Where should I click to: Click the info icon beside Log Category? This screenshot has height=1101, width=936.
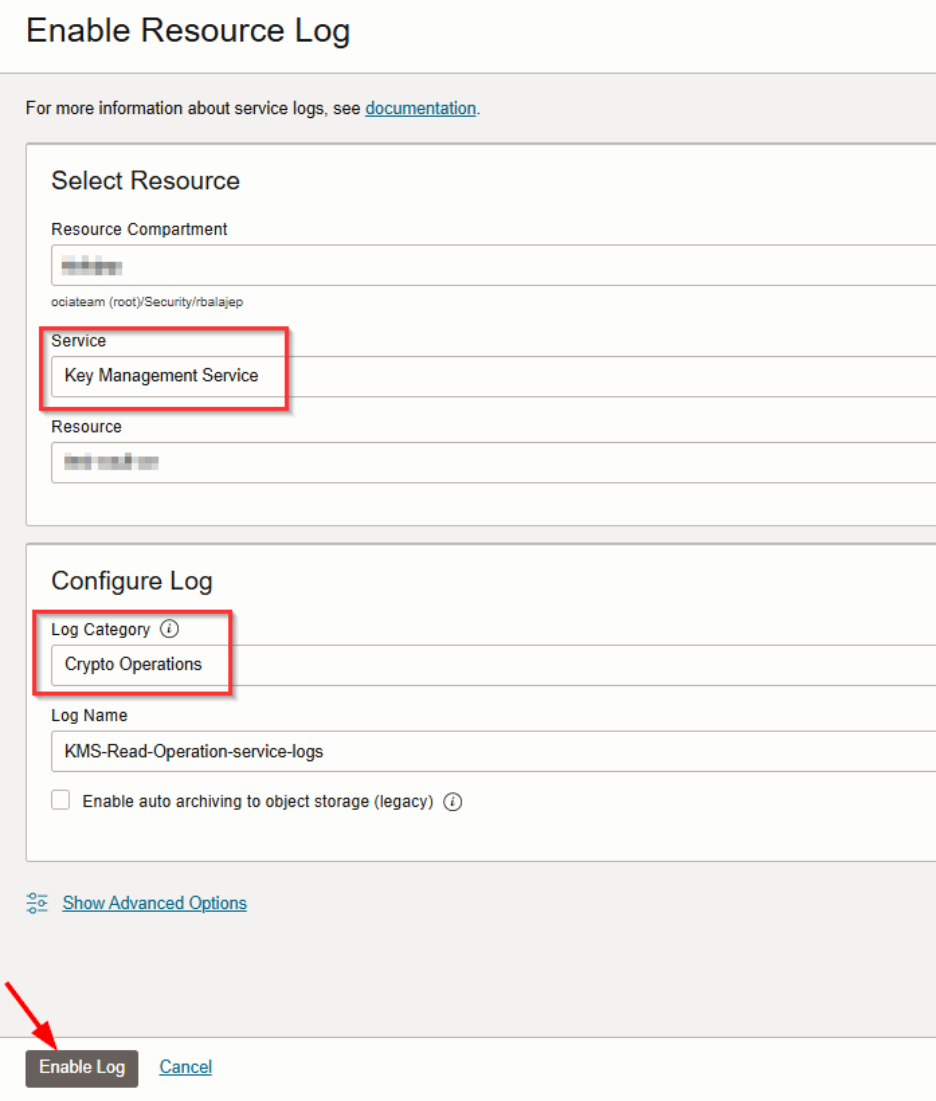pyautogui.click(x=169, y=629)
